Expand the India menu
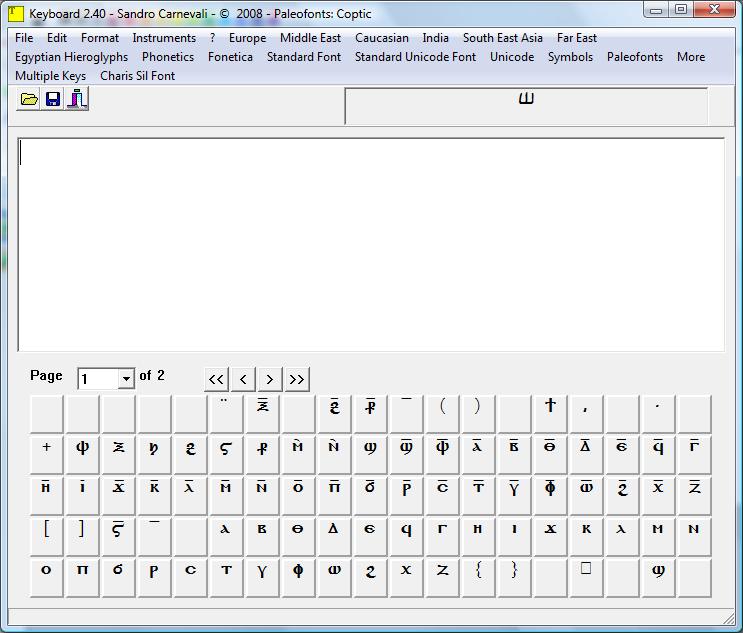 pyautogui.click(x=435, y=38)
